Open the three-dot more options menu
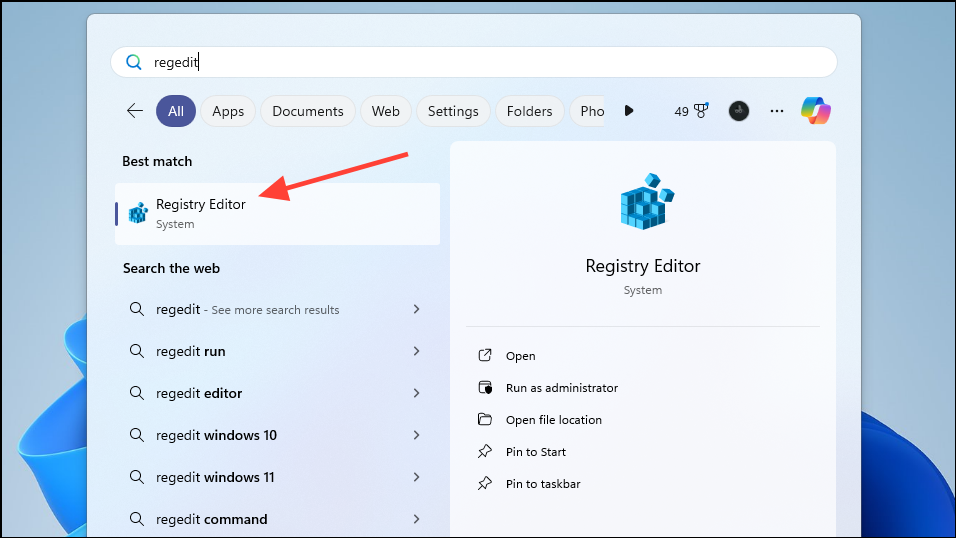956x538 pixels. pyautogui.click(x=777, y=111)
